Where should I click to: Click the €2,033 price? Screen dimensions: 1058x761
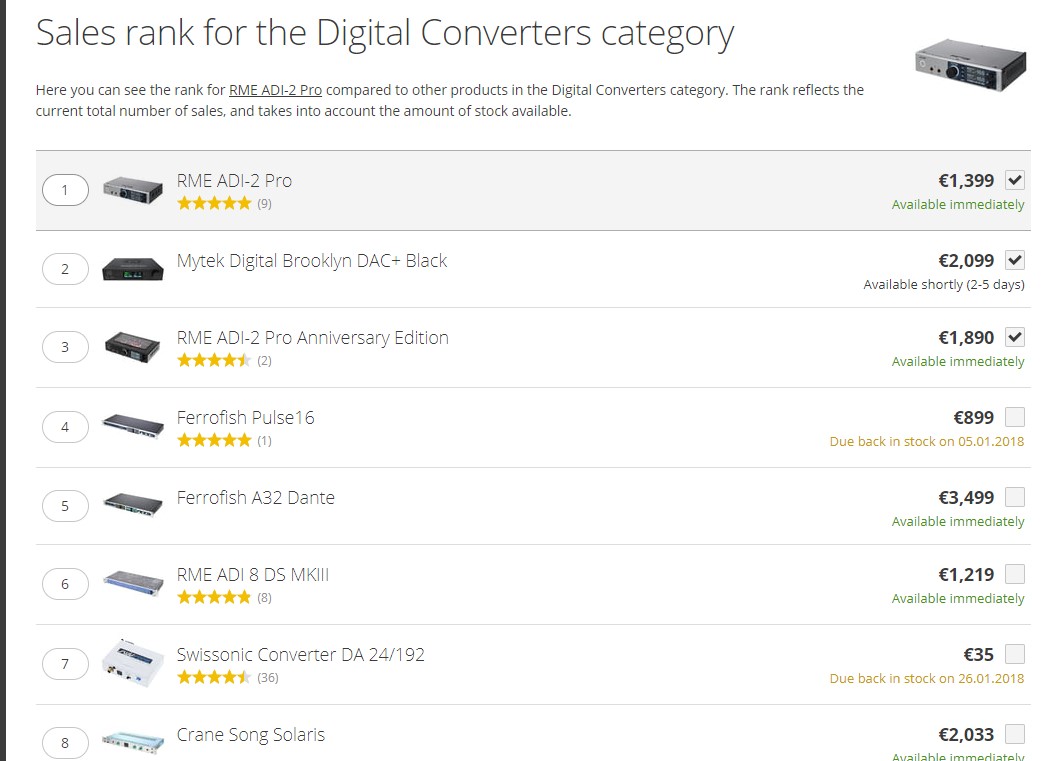tap(966, 734)
